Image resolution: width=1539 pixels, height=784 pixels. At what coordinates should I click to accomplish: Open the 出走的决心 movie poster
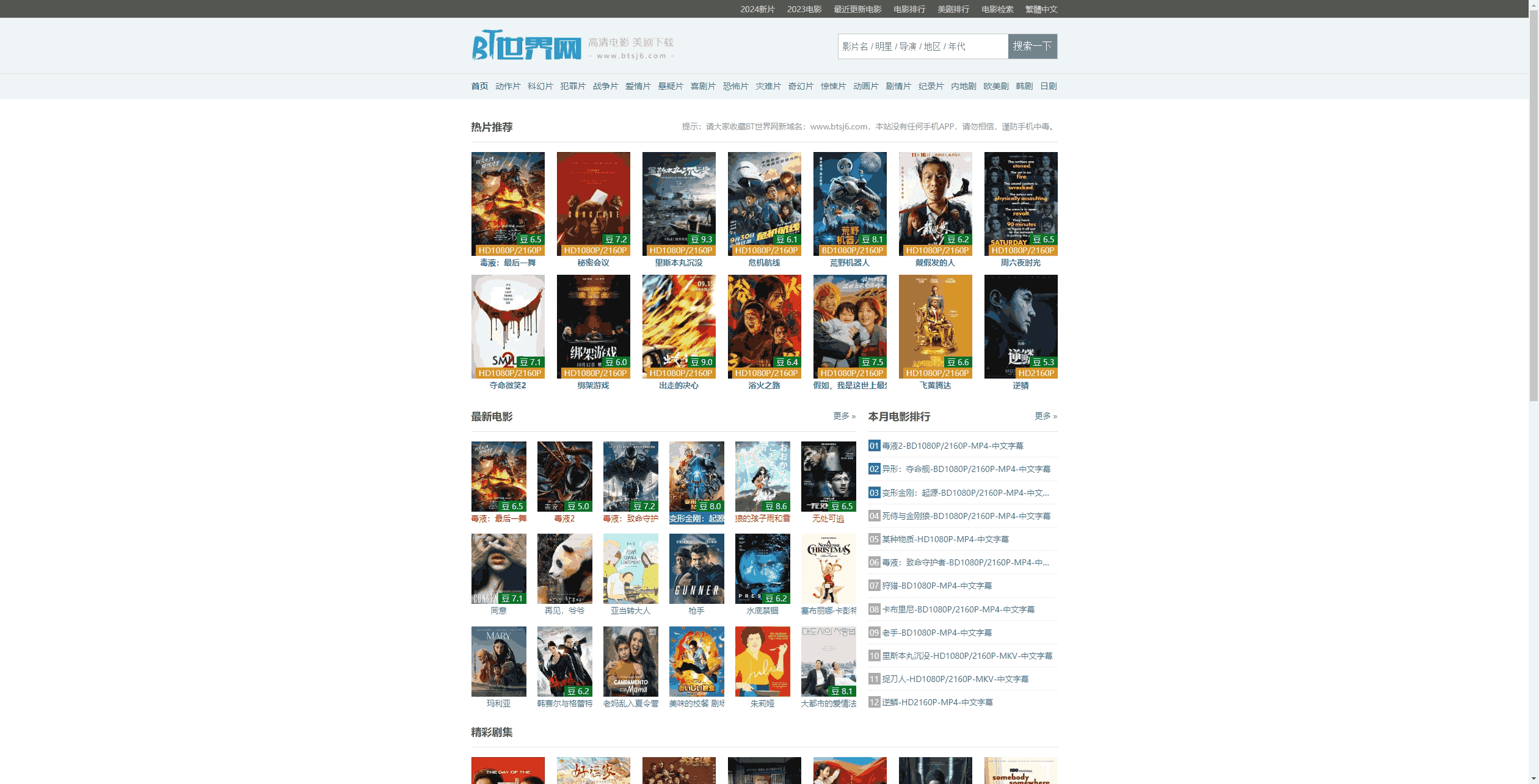click(679, 327)
